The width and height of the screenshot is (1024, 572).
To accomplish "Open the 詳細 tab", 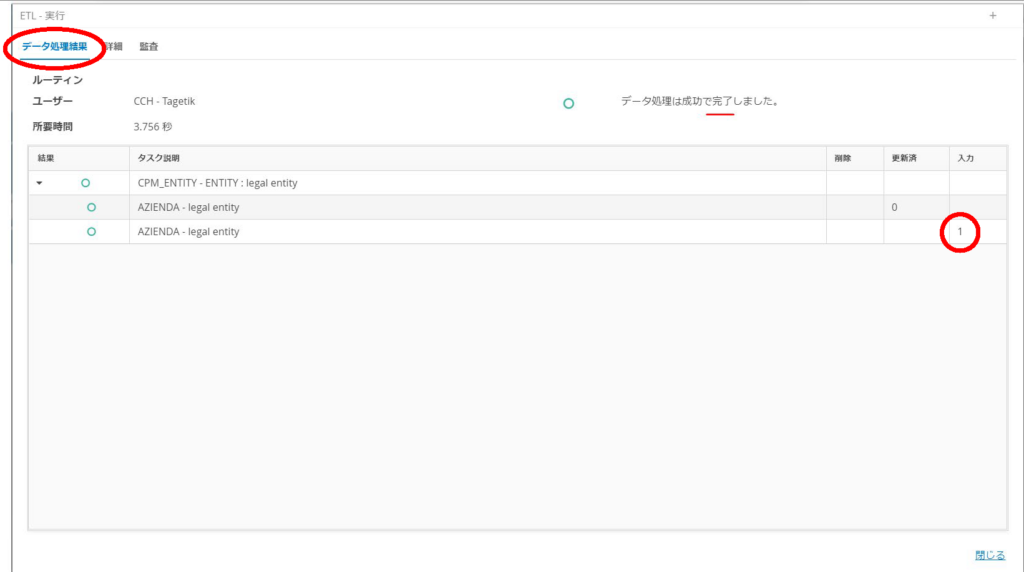I will click(x=114, y=47).
